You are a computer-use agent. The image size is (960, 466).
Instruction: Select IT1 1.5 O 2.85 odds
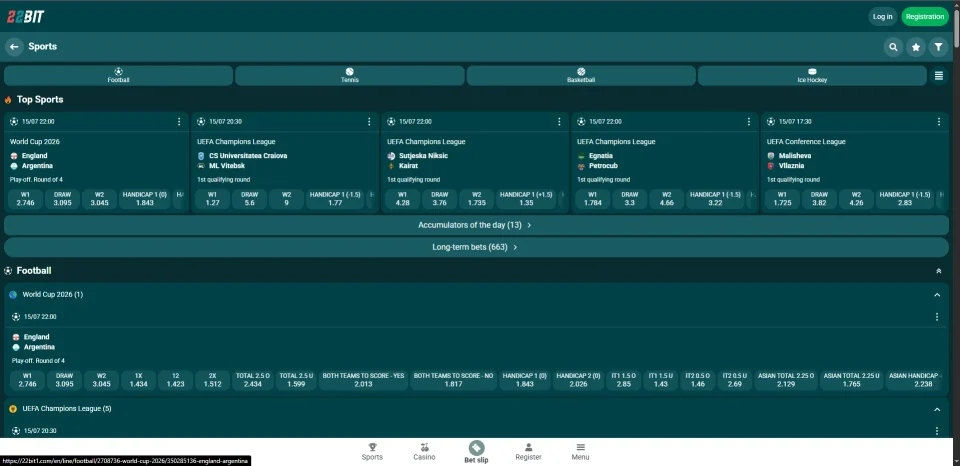point(623,380)
